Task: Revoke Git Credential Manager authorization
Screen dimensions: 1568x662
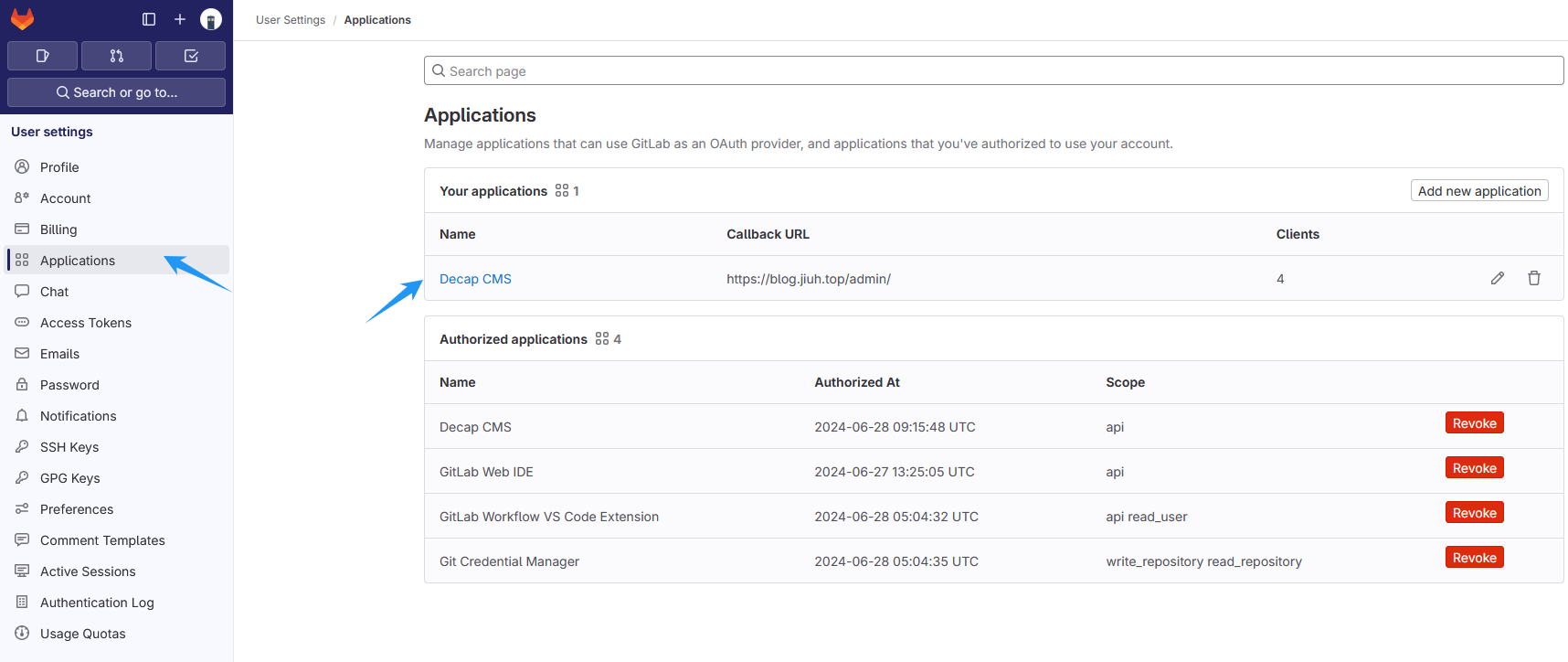Action: 1474,558
